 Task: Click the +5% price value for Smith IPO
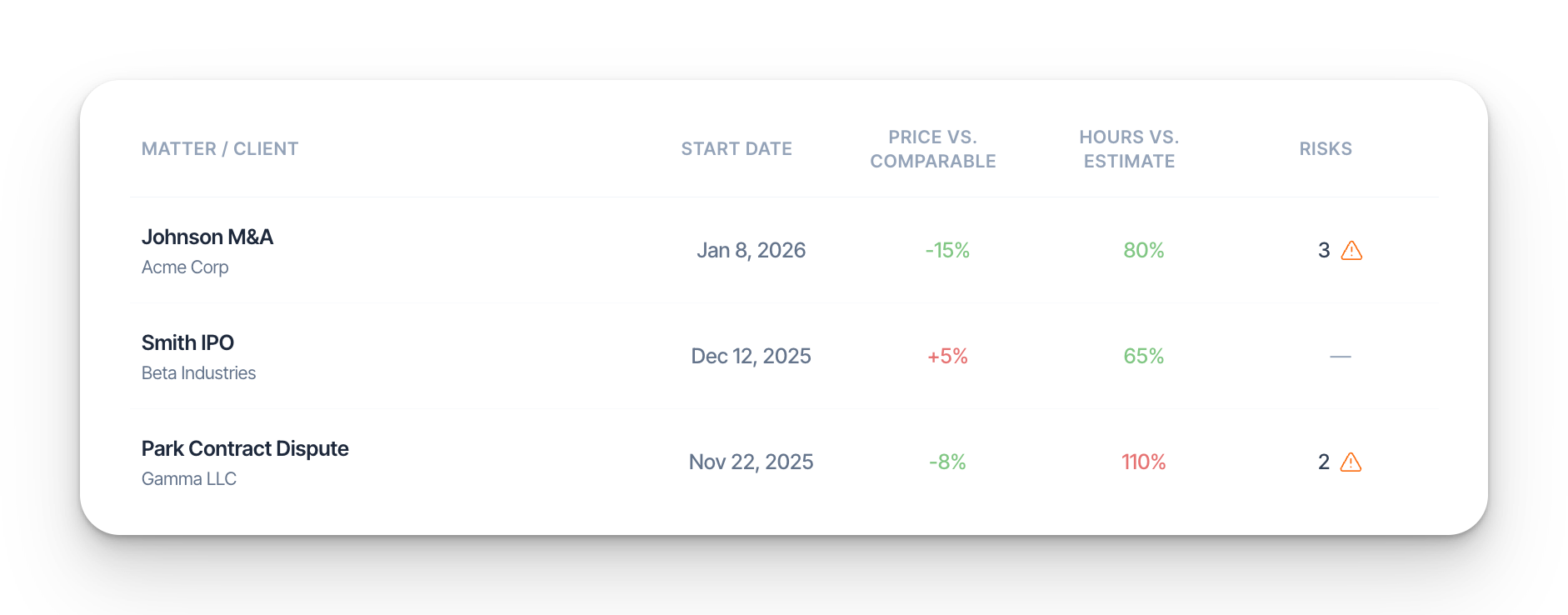coord(947,356)
